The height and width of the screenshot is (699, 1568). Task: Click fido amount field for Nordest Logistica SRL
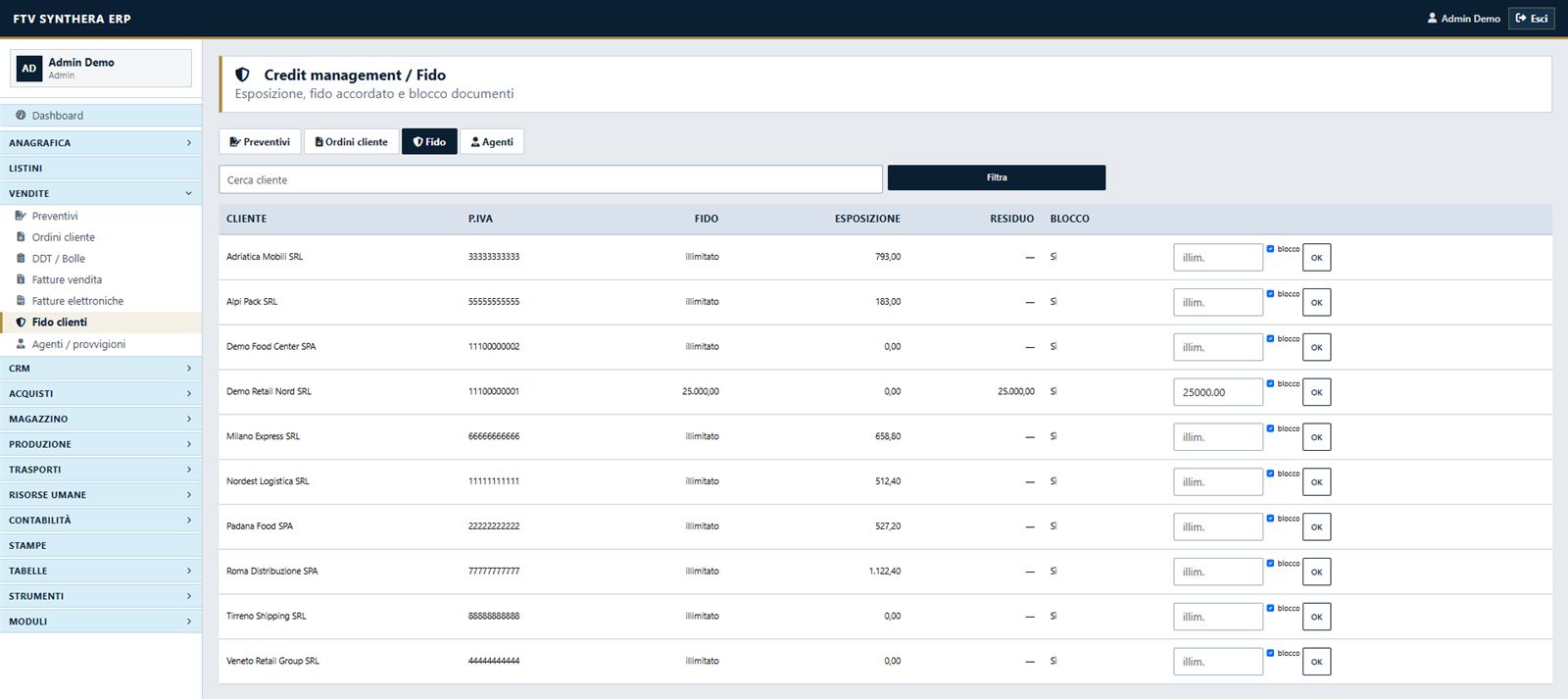pyautogui.click(x=1218, y=482)
